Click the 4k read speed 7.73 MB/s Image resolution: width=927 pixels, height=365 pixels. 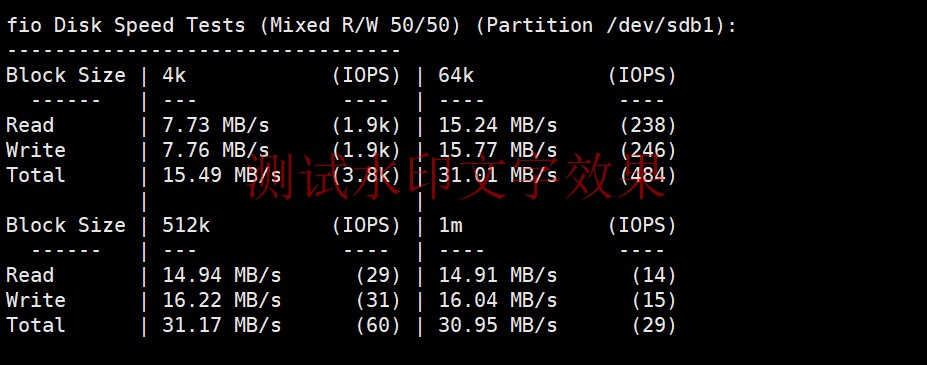tap(216, 125)
